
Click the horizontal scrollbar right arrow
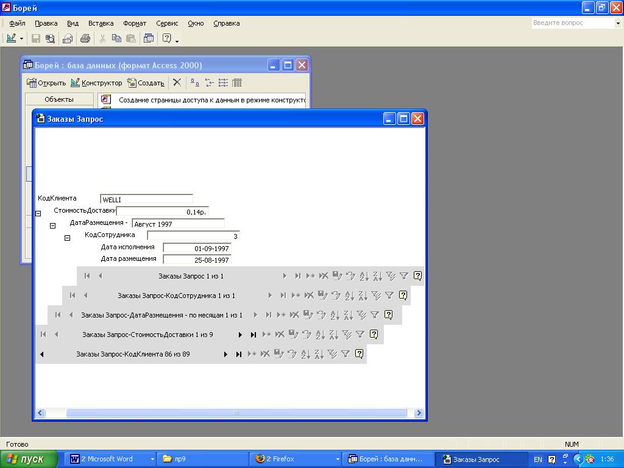tap(418, 413)
